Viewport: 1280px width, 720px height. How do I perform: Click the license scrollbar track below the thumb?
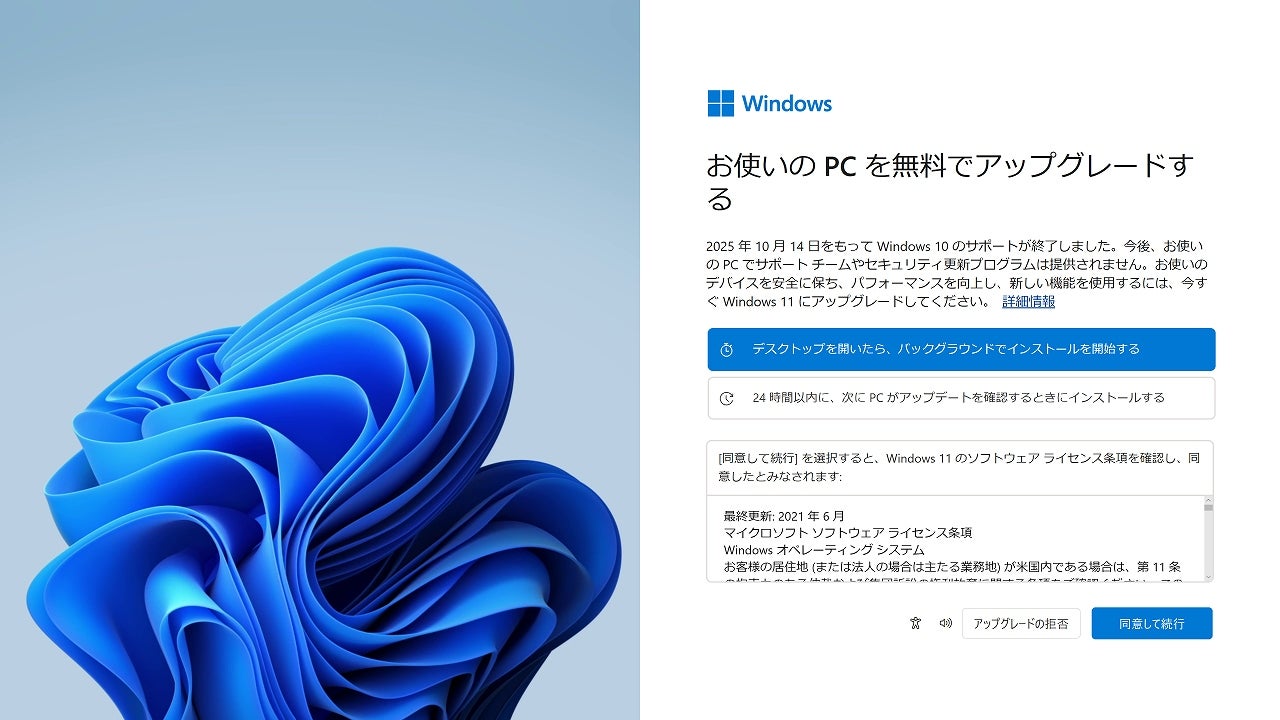(x=1208, y=542)
